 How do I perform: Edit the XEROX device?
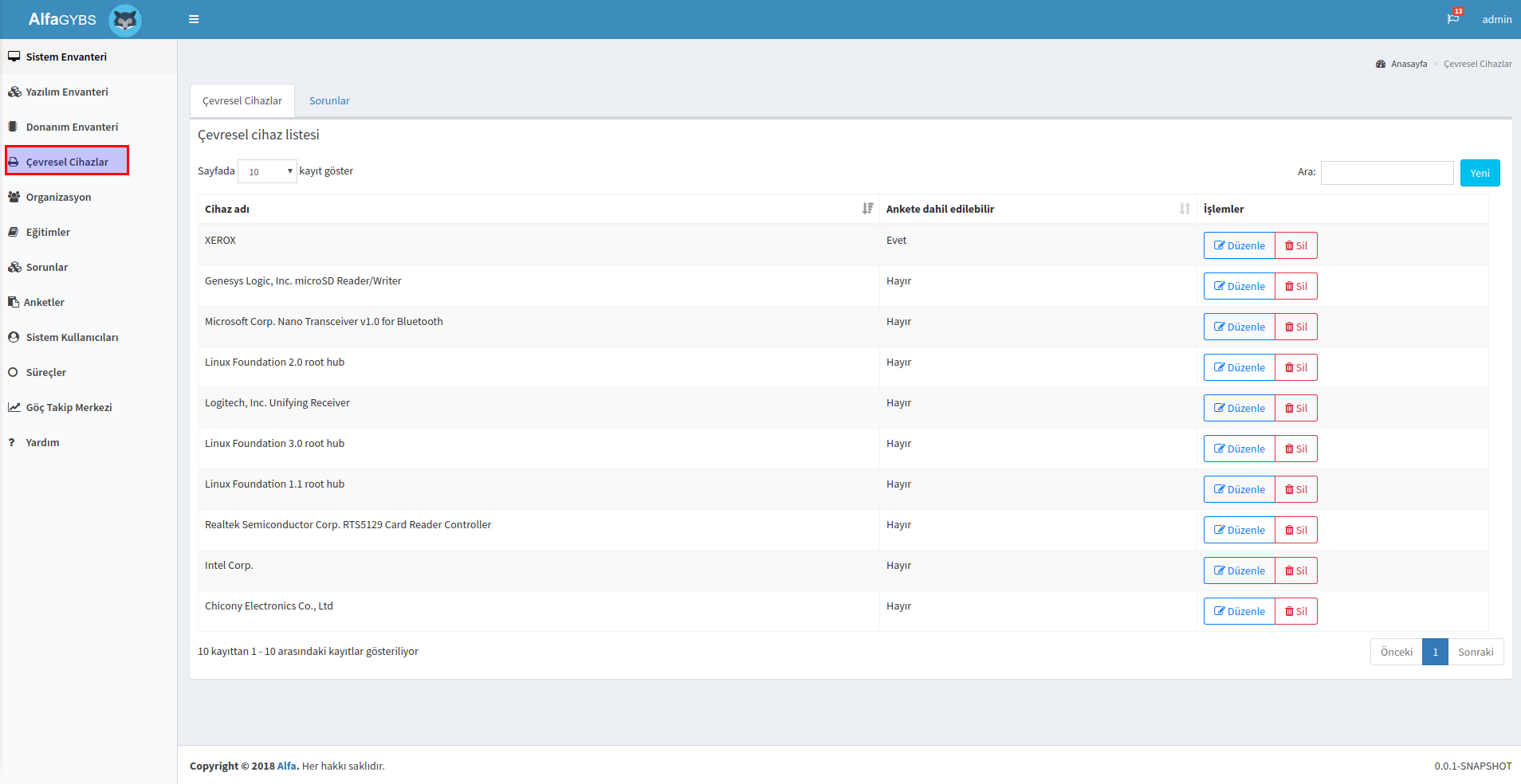tap(1240, 245)
